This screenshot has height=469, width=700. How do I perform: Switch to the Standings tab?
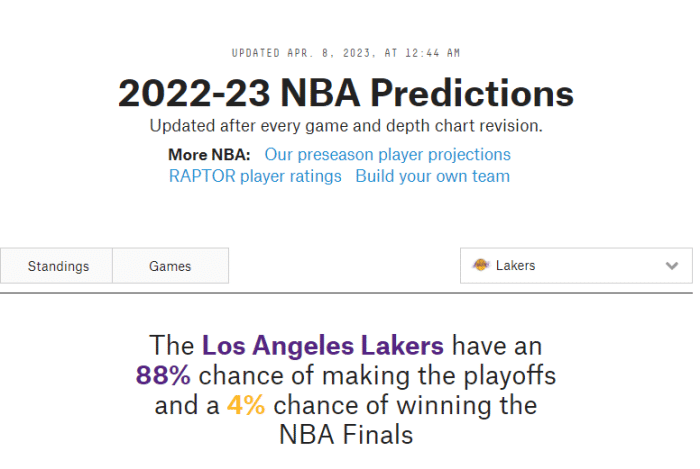[58, 266]
